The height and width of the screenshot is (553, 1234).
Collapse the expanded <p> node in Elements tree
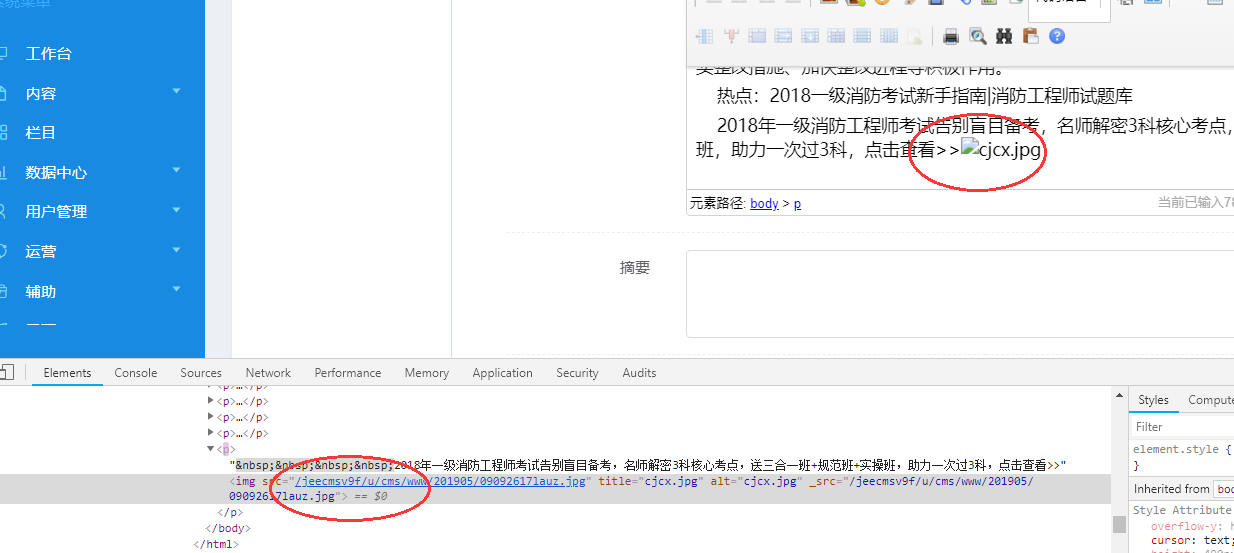(x=211, y=449)
